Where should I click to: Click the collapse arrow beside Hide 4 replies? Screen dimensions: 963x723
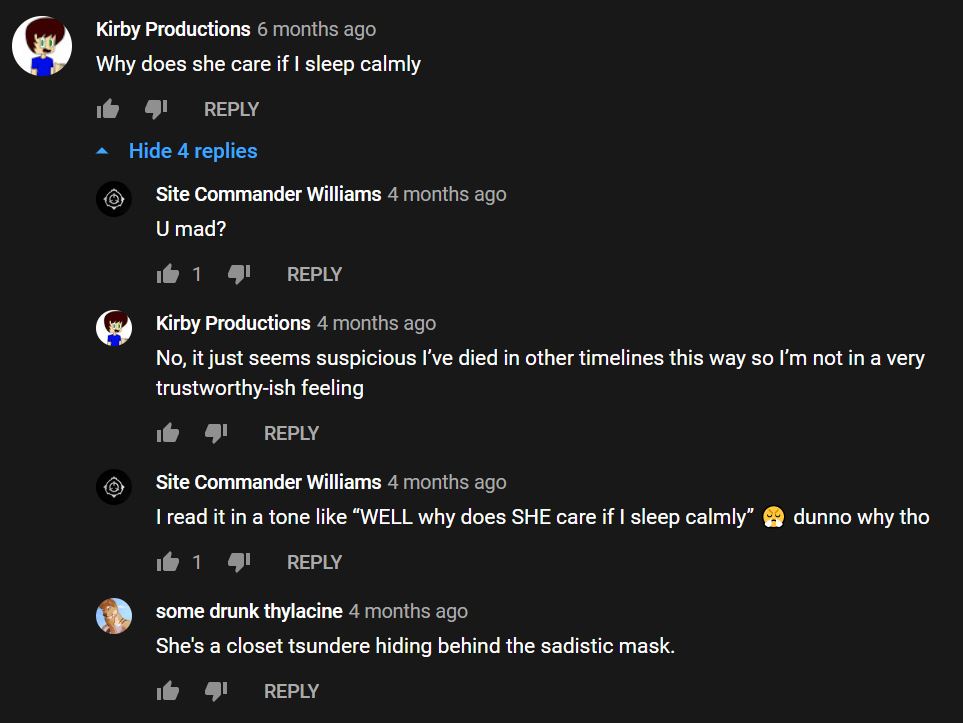pyautogui.click(x=103, y=151)
